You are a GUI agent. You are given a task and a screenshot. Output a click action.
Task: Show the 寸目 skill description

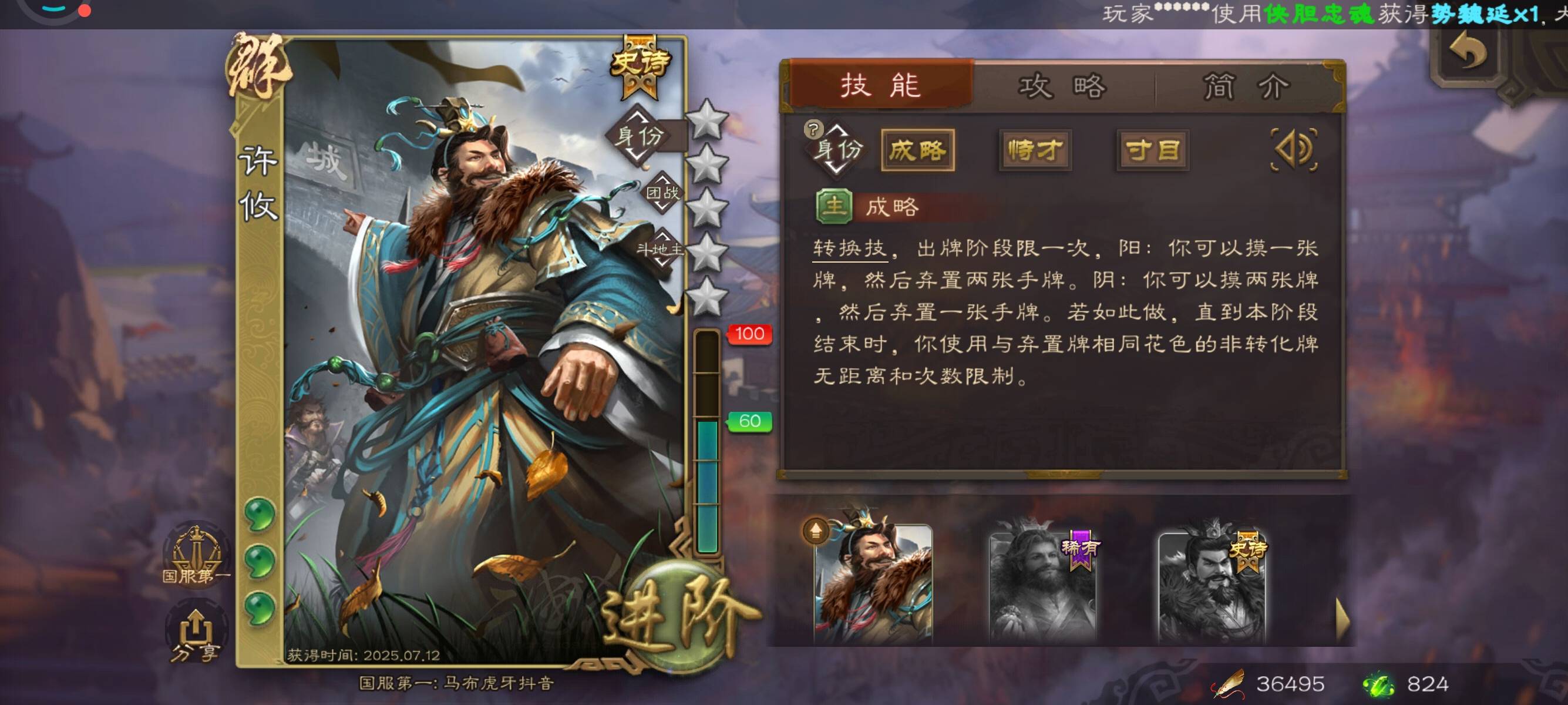[1152, 150]
